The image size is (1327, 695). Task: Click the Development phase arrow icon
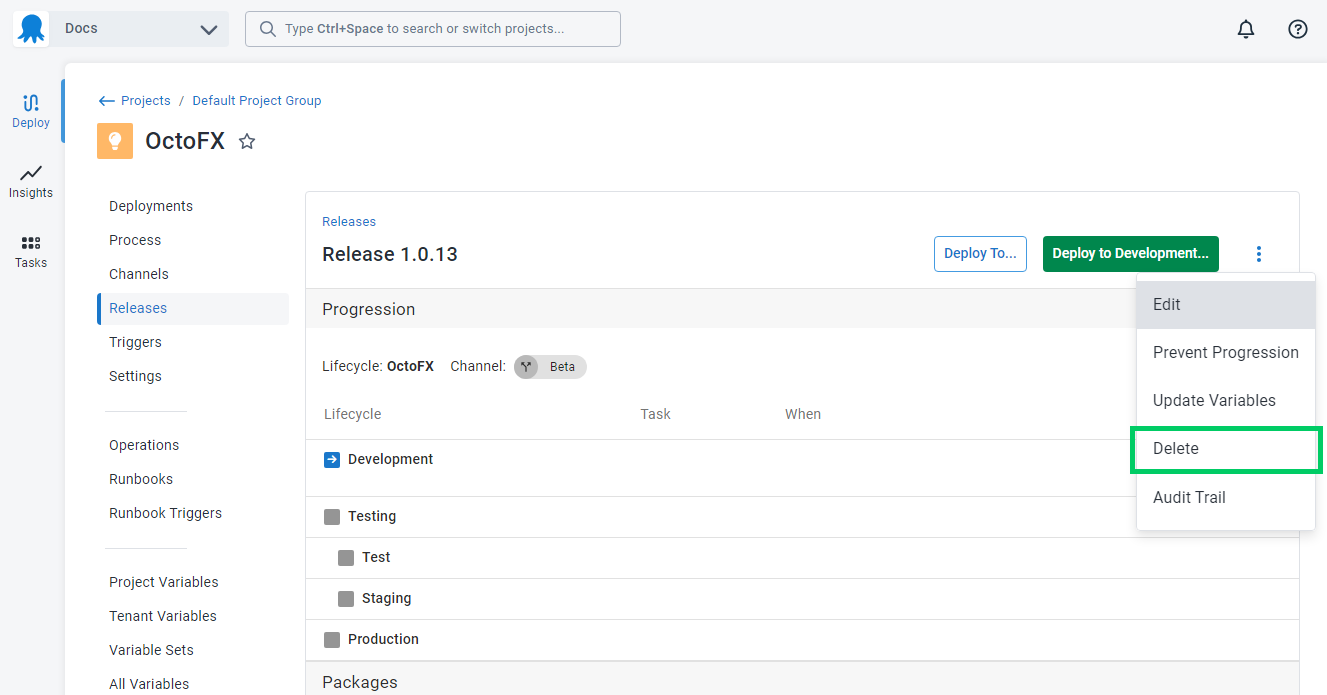tap(332, 460)
